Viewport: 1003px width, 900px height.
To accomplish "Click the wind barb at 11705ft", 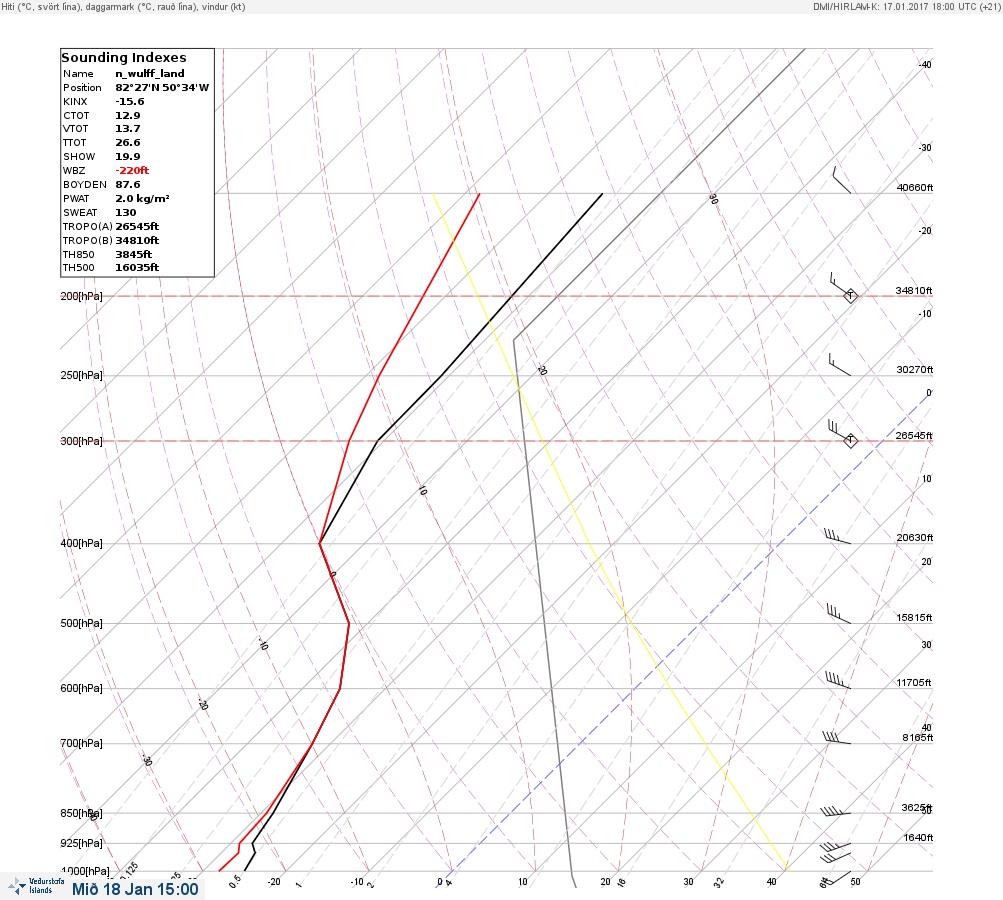I will [838, 680].
